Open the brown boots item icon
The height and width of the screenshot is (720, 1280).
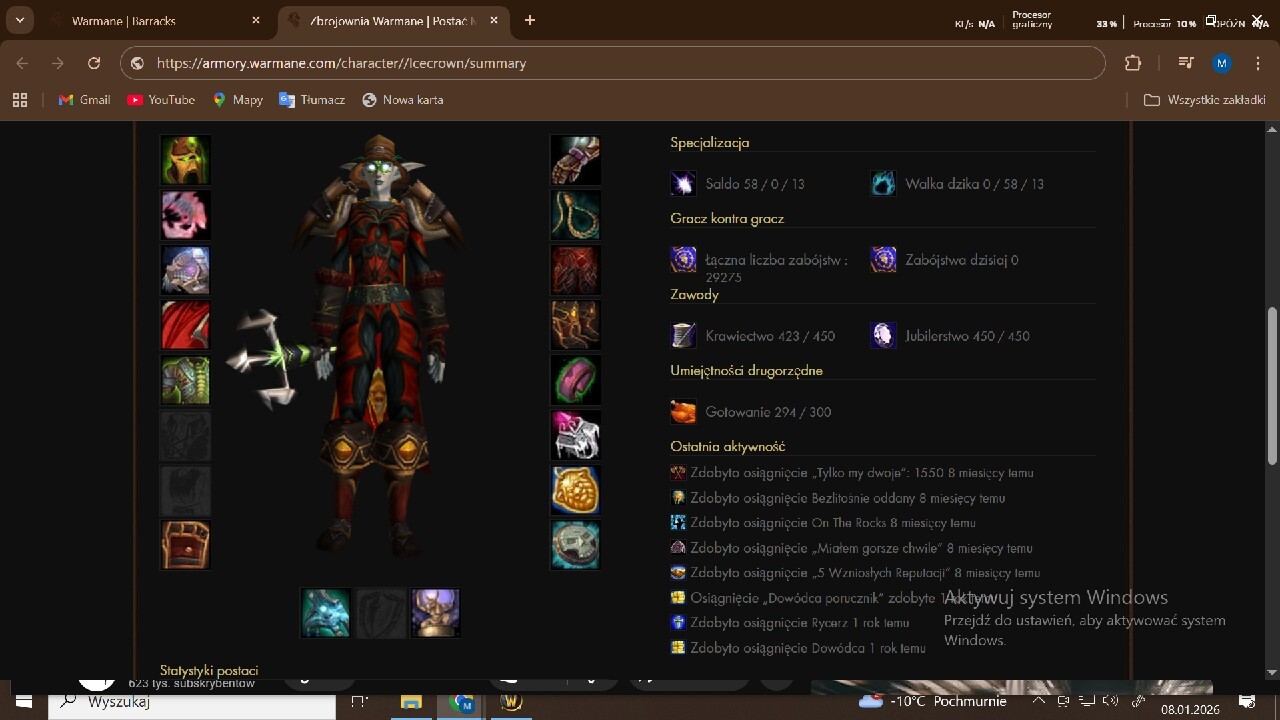(576, 325)
